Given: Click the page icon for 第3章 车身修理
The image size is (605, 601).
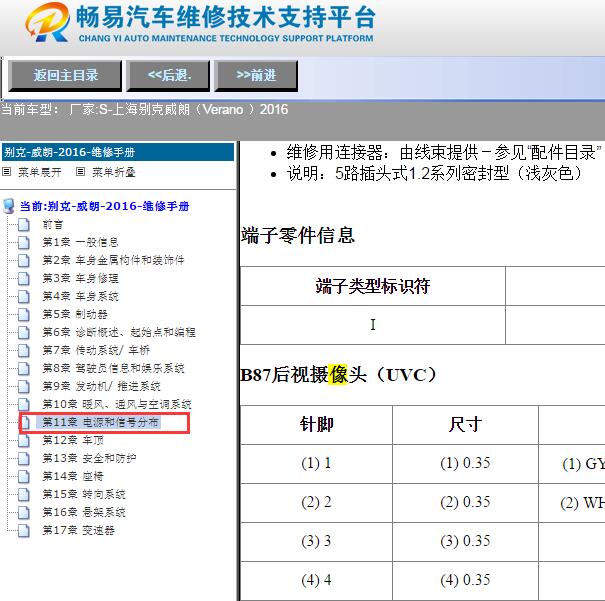Looking at the screenshot, I should point(24,279).
